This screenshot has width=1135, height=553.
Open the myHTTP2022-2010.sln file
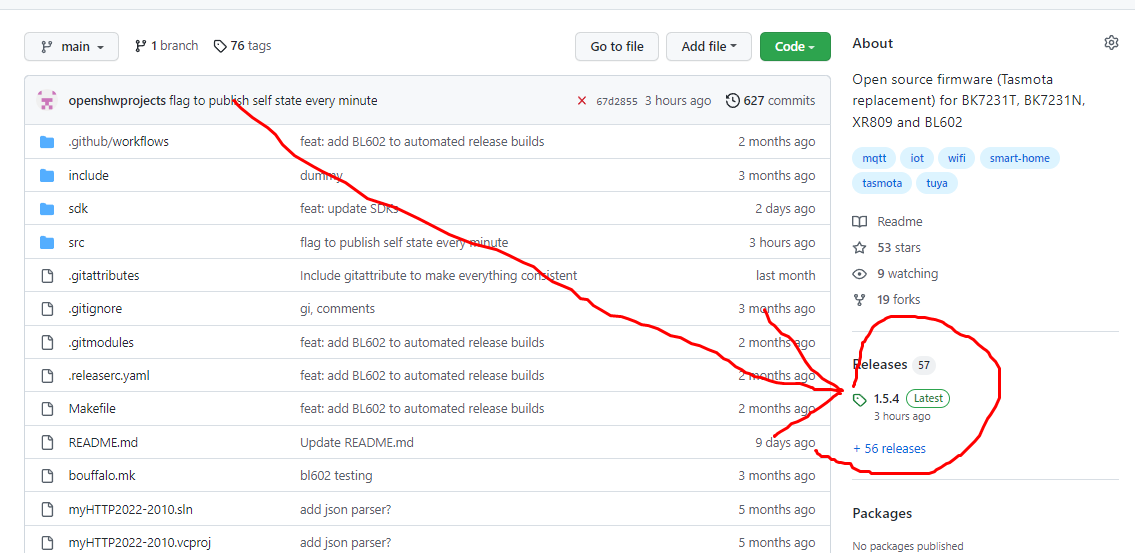coord(130,510)
